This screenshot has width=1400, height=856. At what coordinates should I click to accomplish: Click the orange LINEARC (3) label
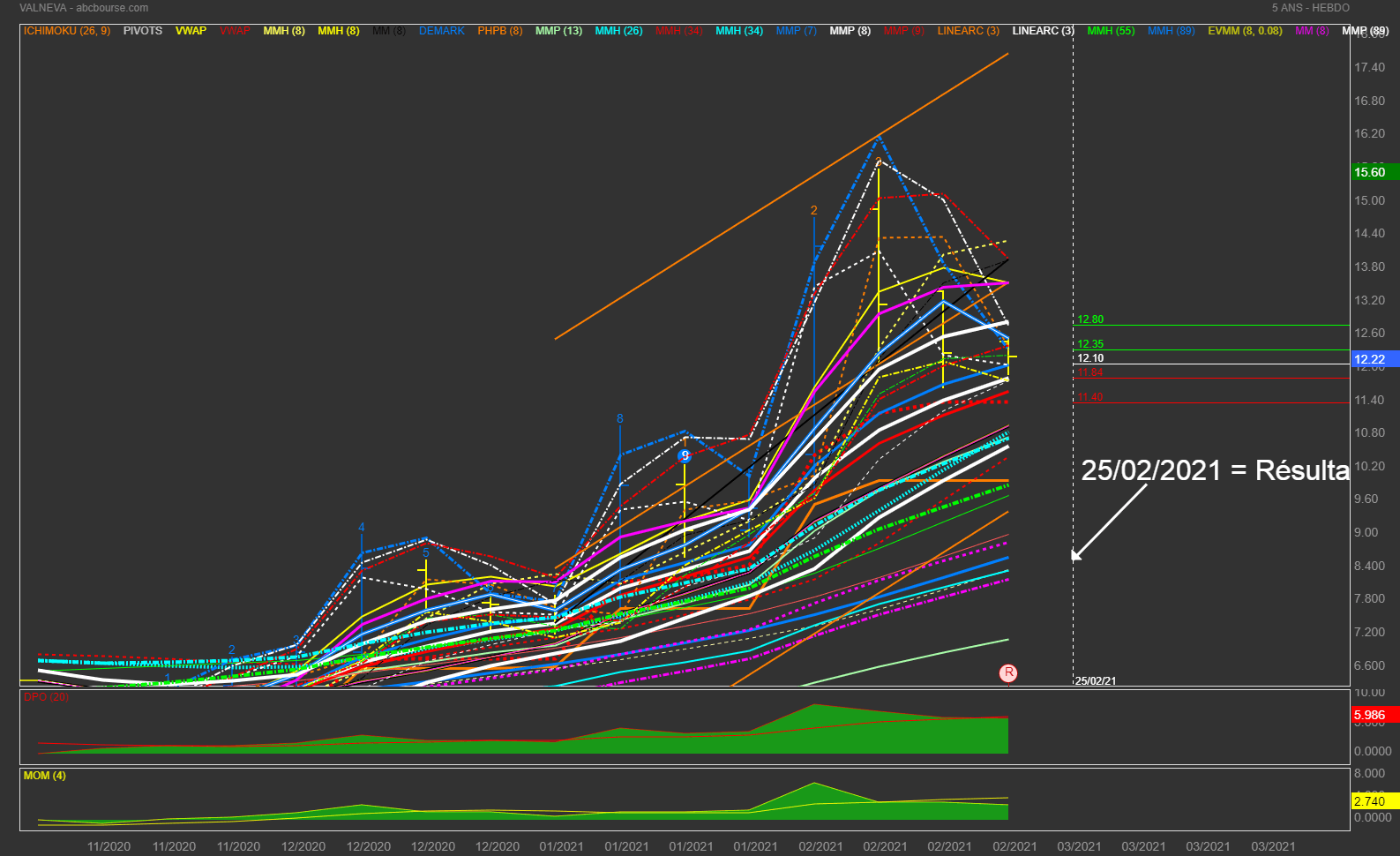[969, 31]
